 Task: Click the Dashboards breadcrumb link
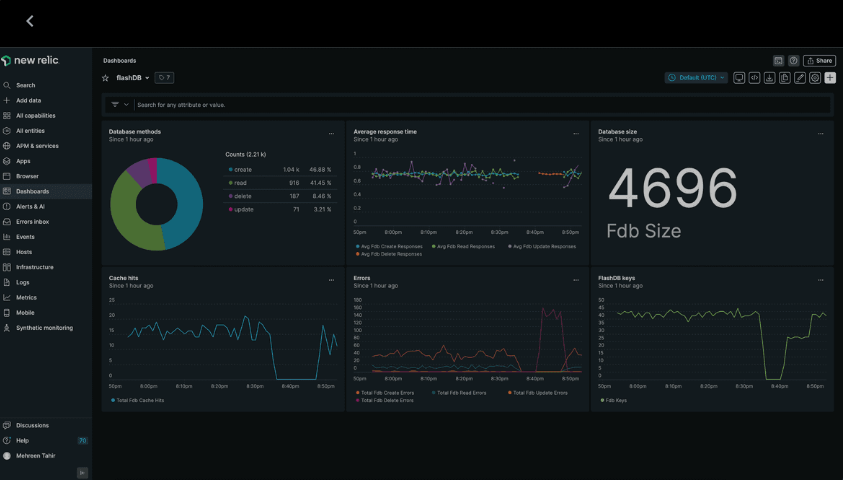(119, 61)
